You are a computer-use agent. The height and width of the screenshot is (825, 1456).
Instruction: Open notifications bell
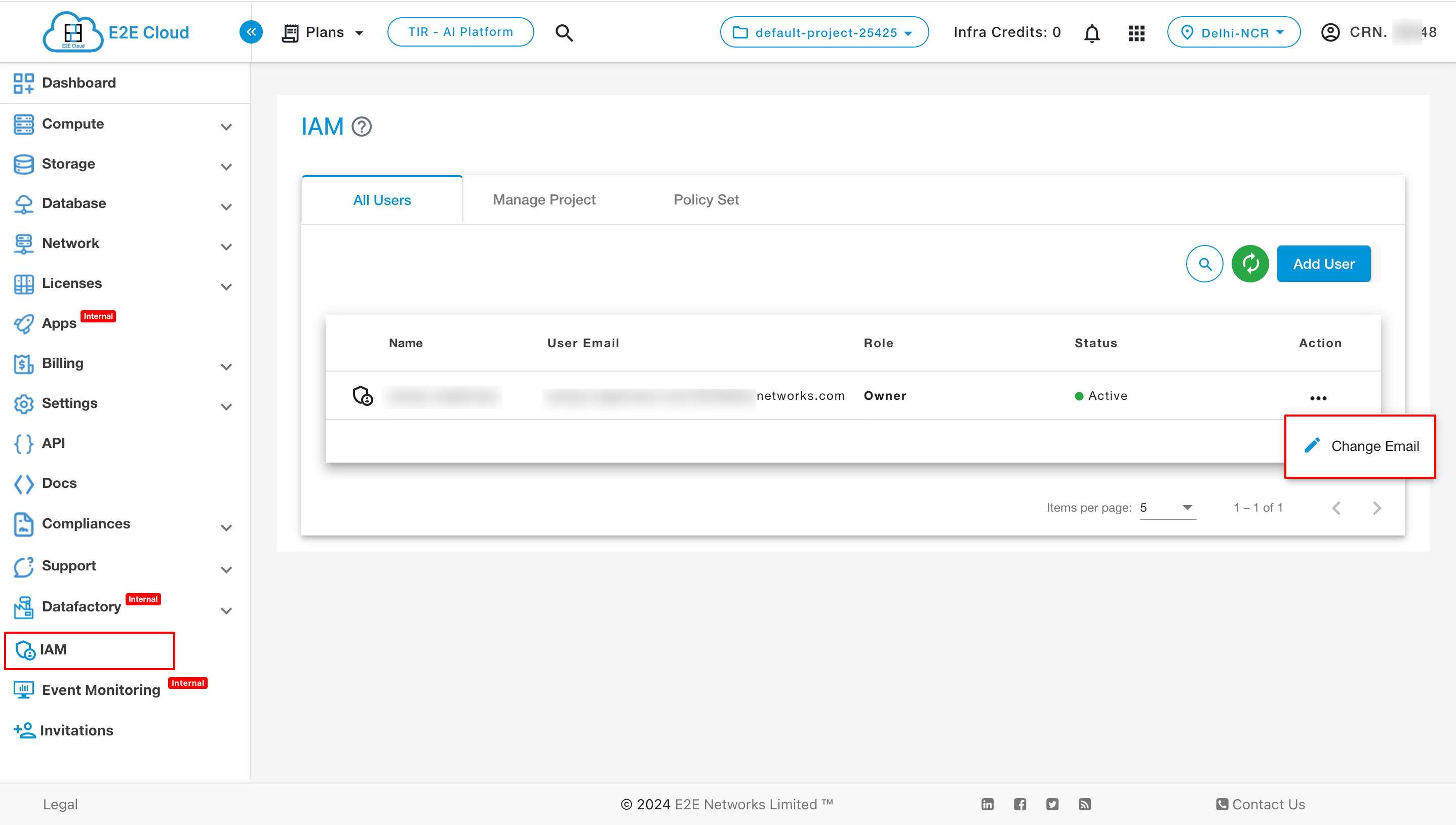[1092, 33]
